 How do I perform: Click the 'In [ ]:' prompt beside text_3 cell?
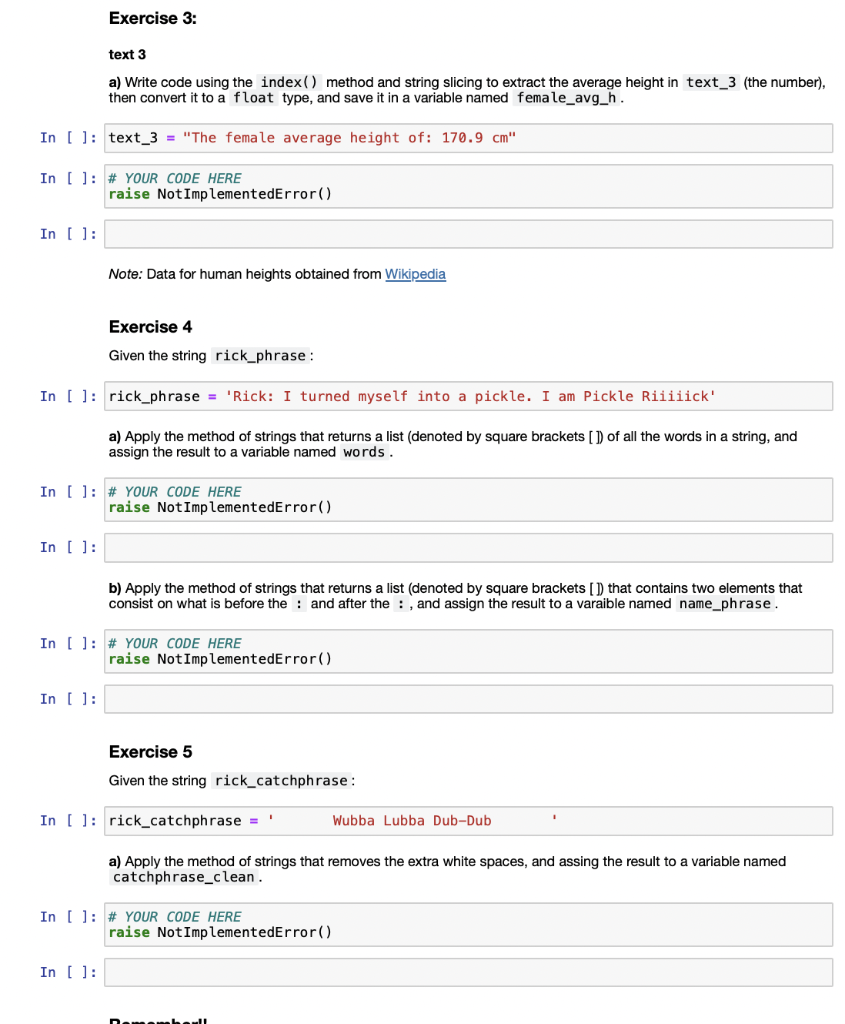[68, 138]
